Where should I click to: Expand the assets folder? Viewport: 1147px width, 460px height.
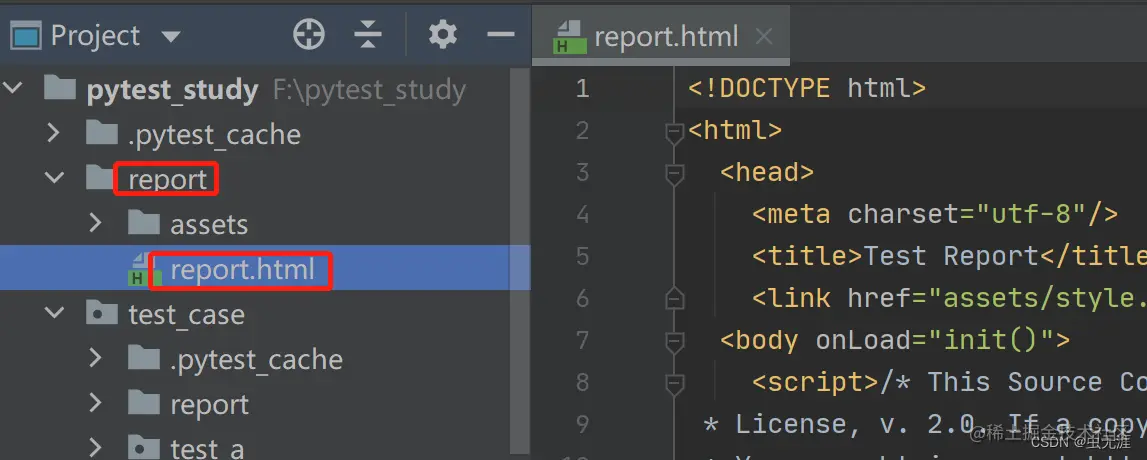point(95,223)
